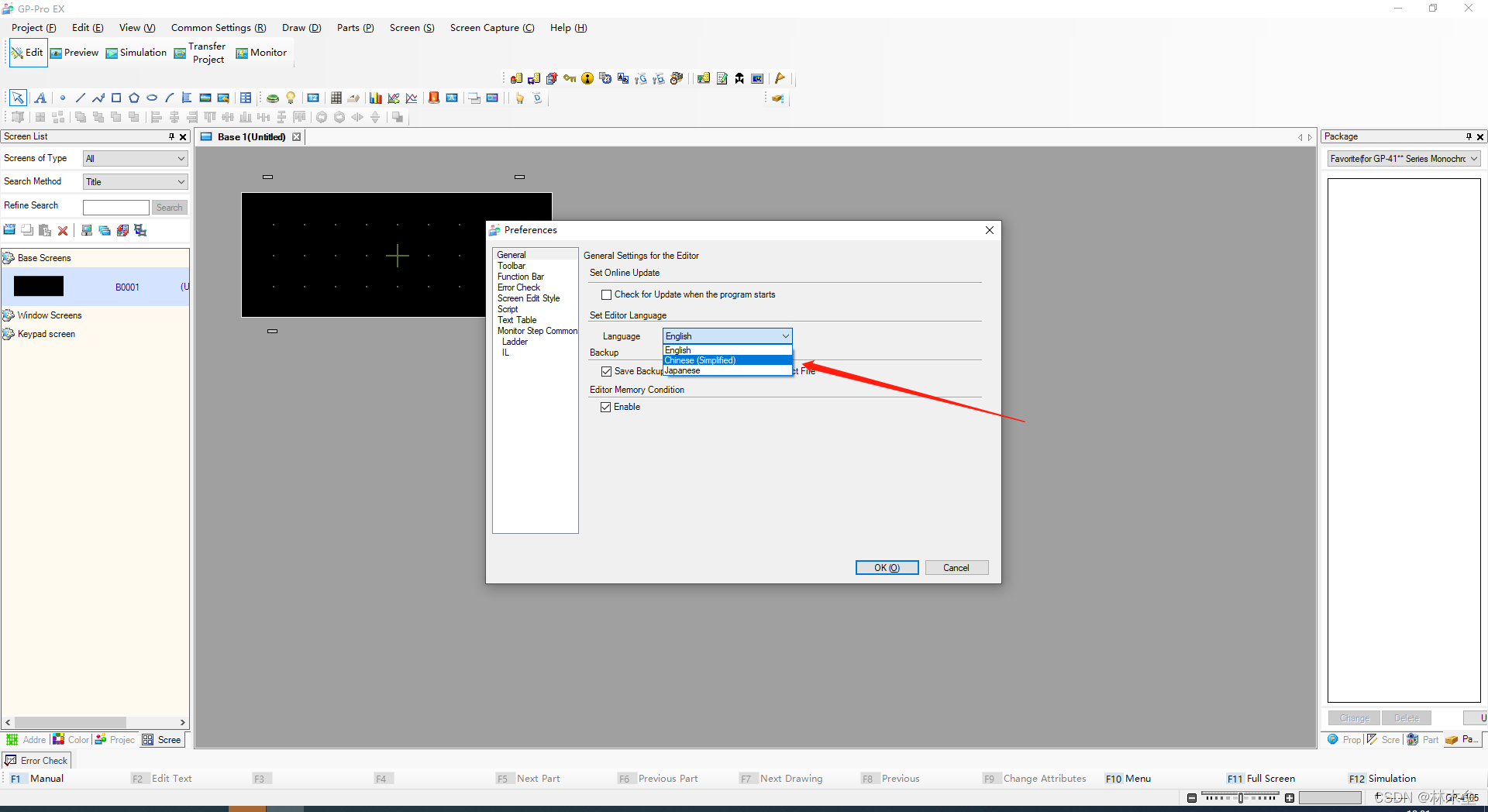Click the Base Screens folder icon

[9, 258]
